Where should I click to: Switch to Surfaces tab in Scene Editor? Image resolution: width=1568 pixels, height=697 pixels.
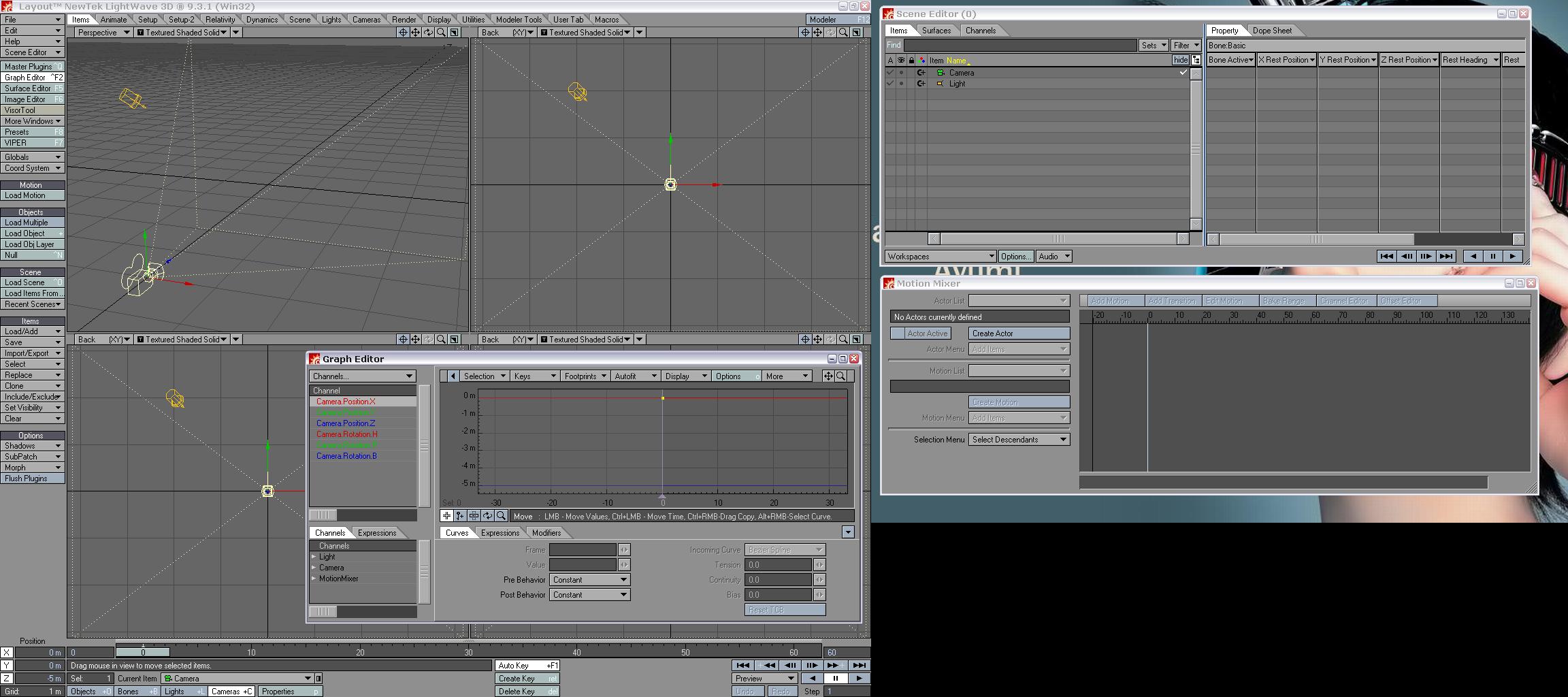[936, 31]
